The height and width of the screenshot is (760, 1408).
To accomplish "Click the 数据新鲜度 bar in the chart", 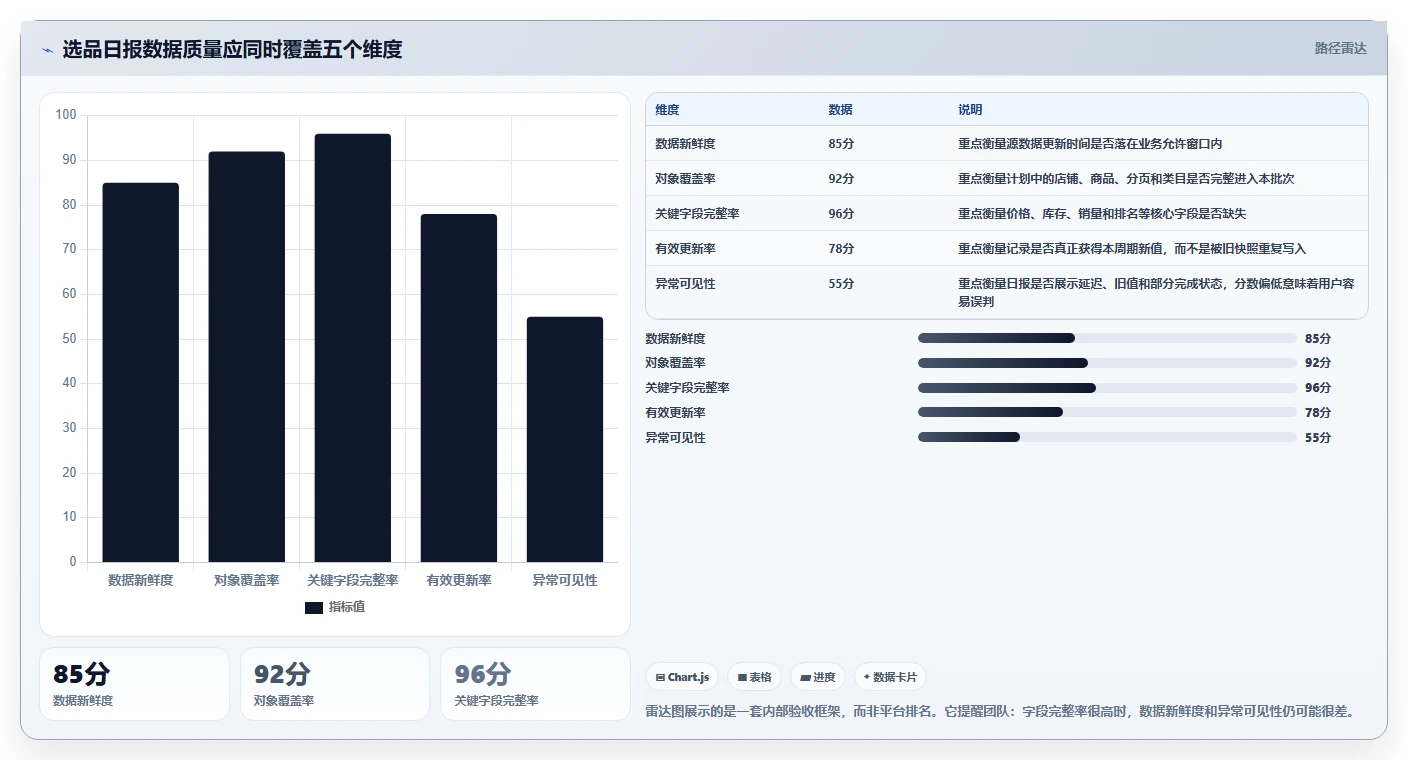I will click(x=141, y=372).
